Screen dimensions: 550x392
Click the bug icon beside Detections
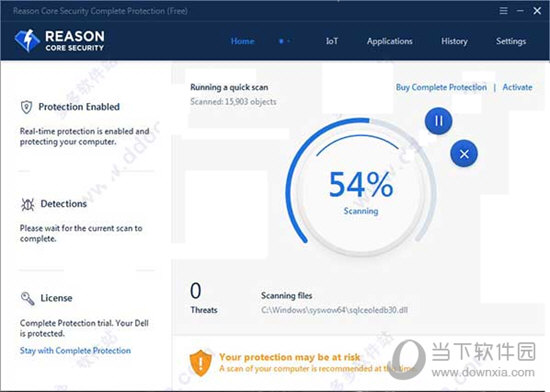[x=27, y=204]
